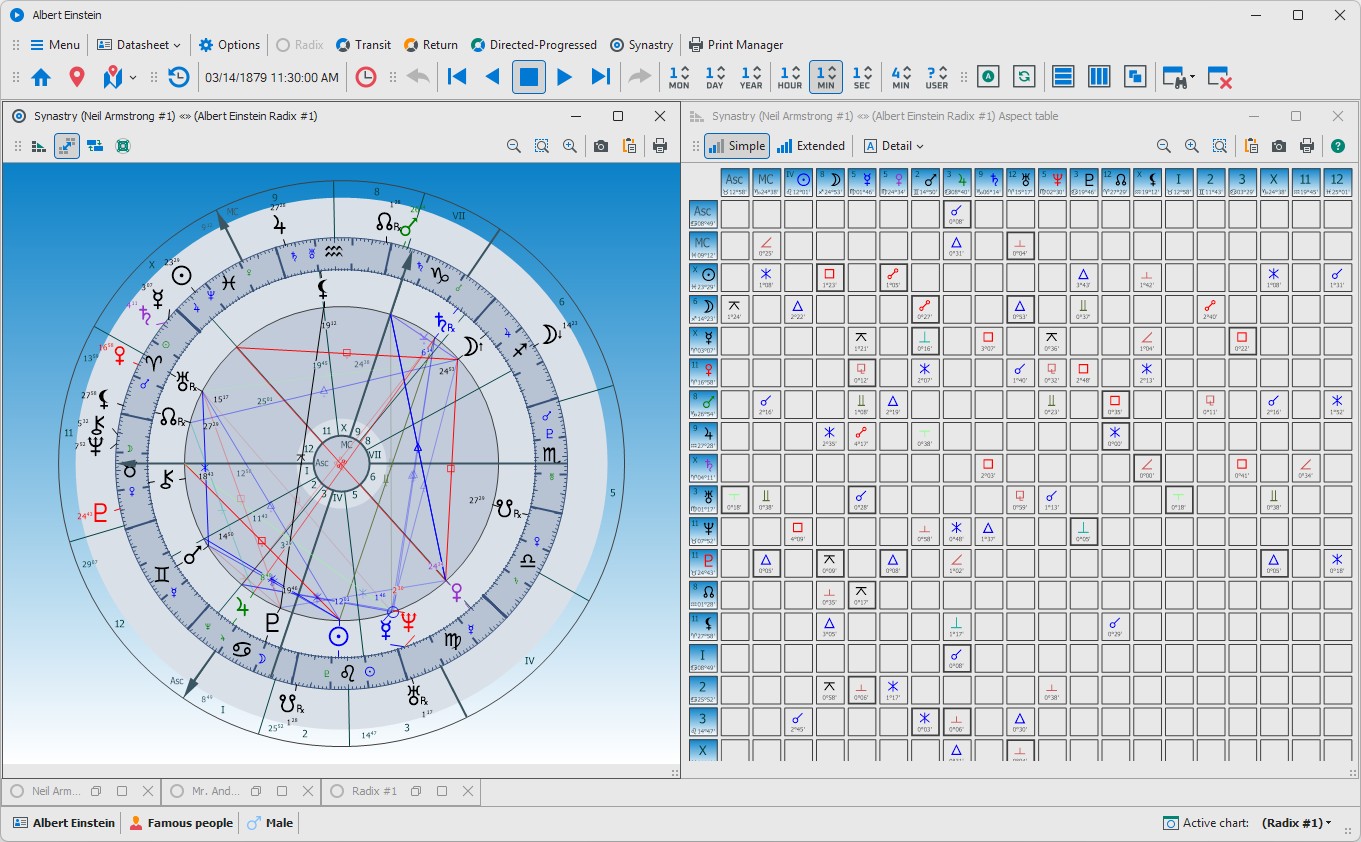Screen dimensions: 1361x842
Task: Click the swap charts icon in Synastry toolbar
Action: tap(95, 146)
